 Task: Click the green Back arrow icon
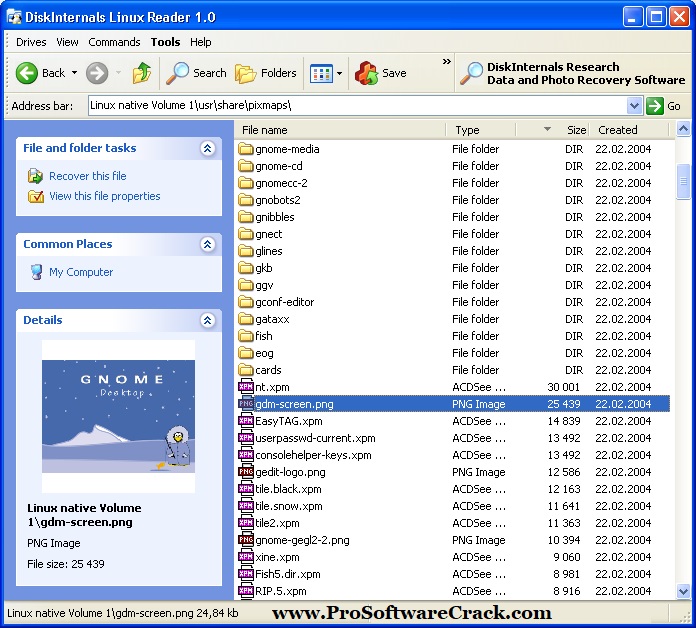[x=27, y=73]
